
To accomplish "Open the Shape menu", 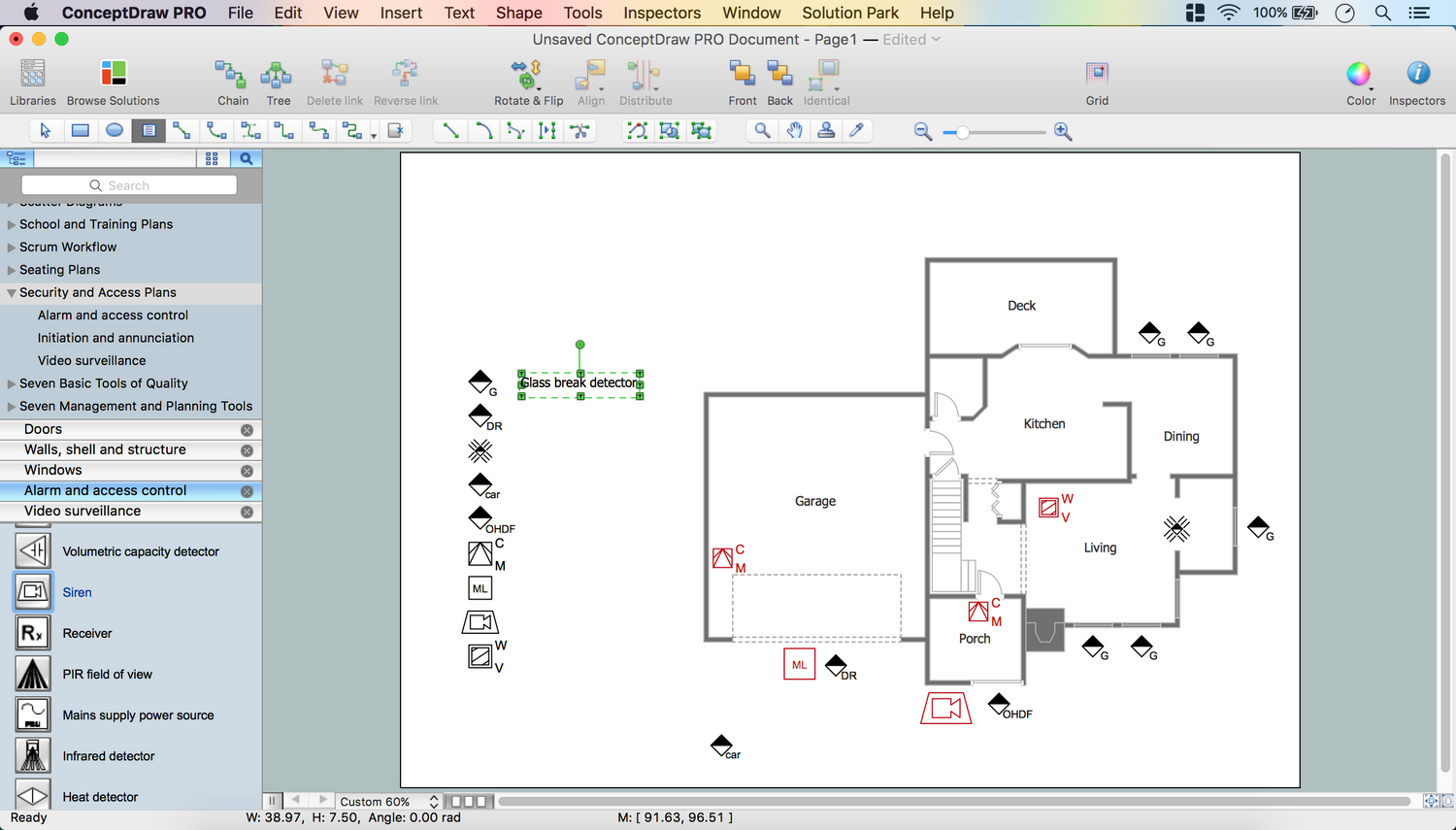I will (519, 13).
